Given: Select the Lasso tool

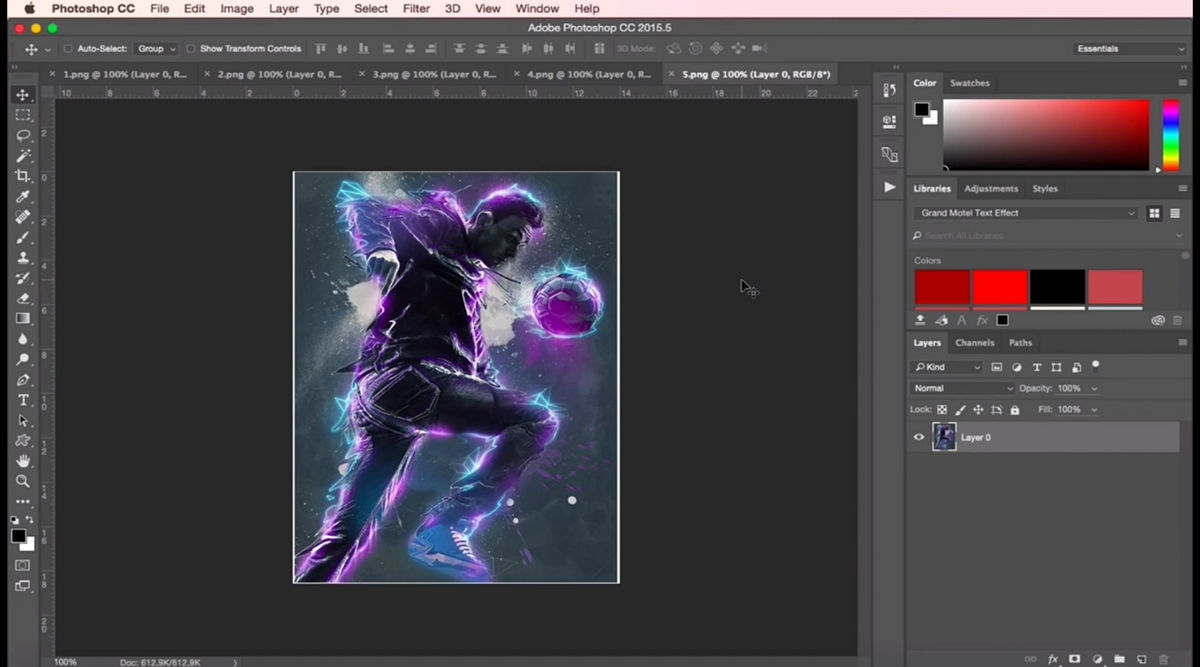Looking at the screenshot, I should pos(23,135).
